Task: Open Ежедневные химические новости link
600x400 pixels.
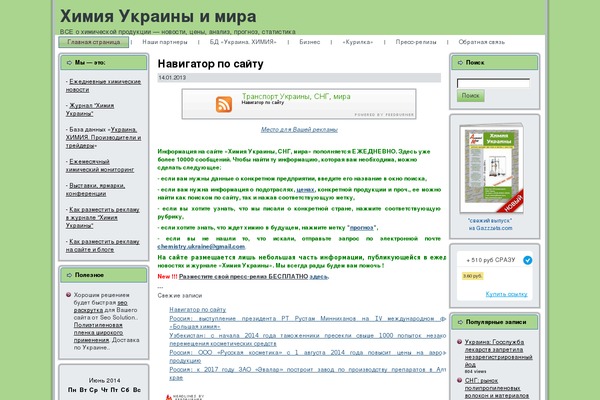Action: (x=103, y=86)
